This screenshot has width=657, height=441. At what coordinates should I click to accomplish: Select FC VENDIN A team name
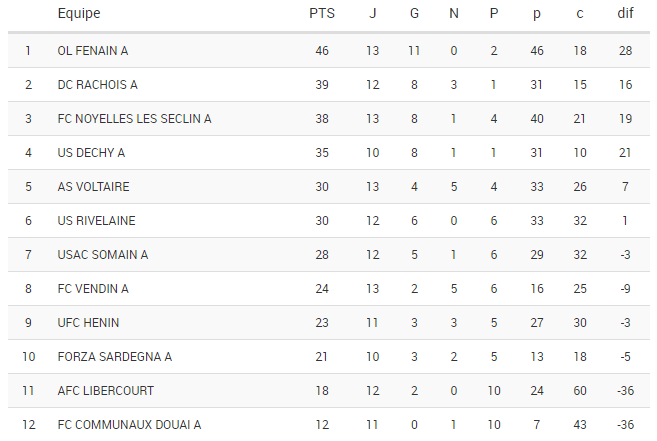click(x=93, y=289)
